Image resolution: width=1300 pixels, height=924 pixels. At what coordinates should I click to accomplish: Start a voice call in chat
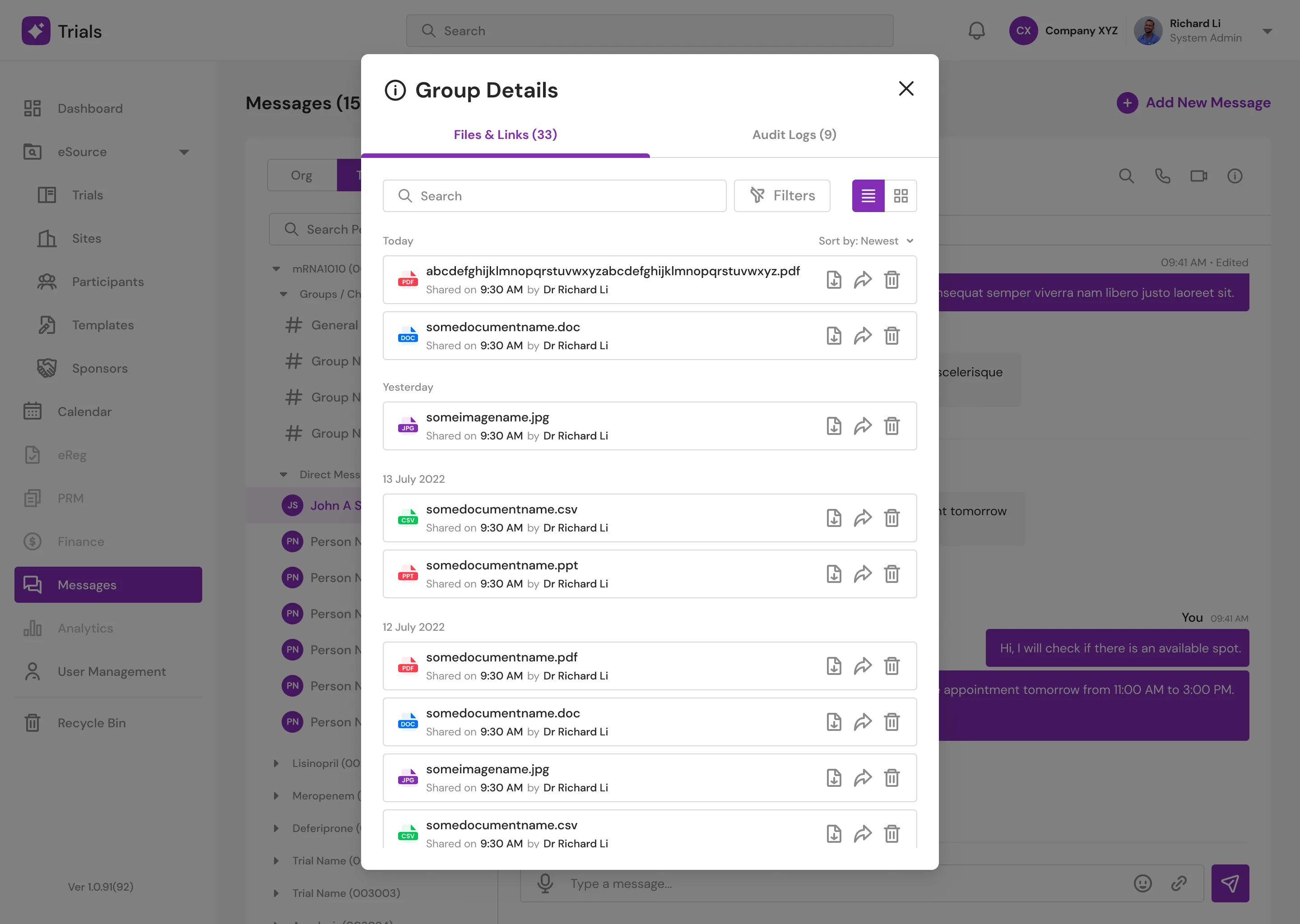coord(1162,176)
